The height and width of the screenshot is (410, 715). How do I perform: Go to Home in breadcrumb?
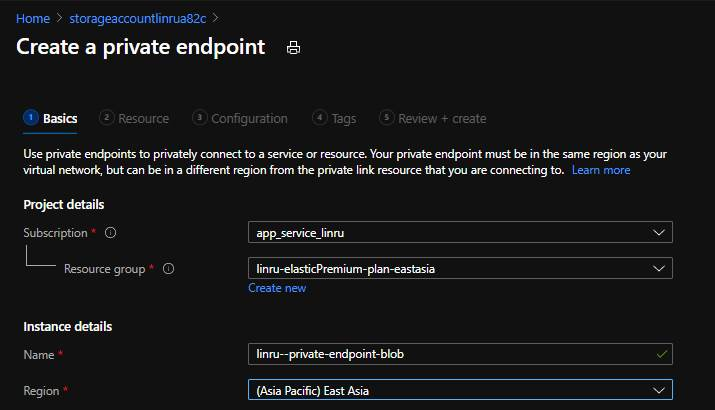33,18
